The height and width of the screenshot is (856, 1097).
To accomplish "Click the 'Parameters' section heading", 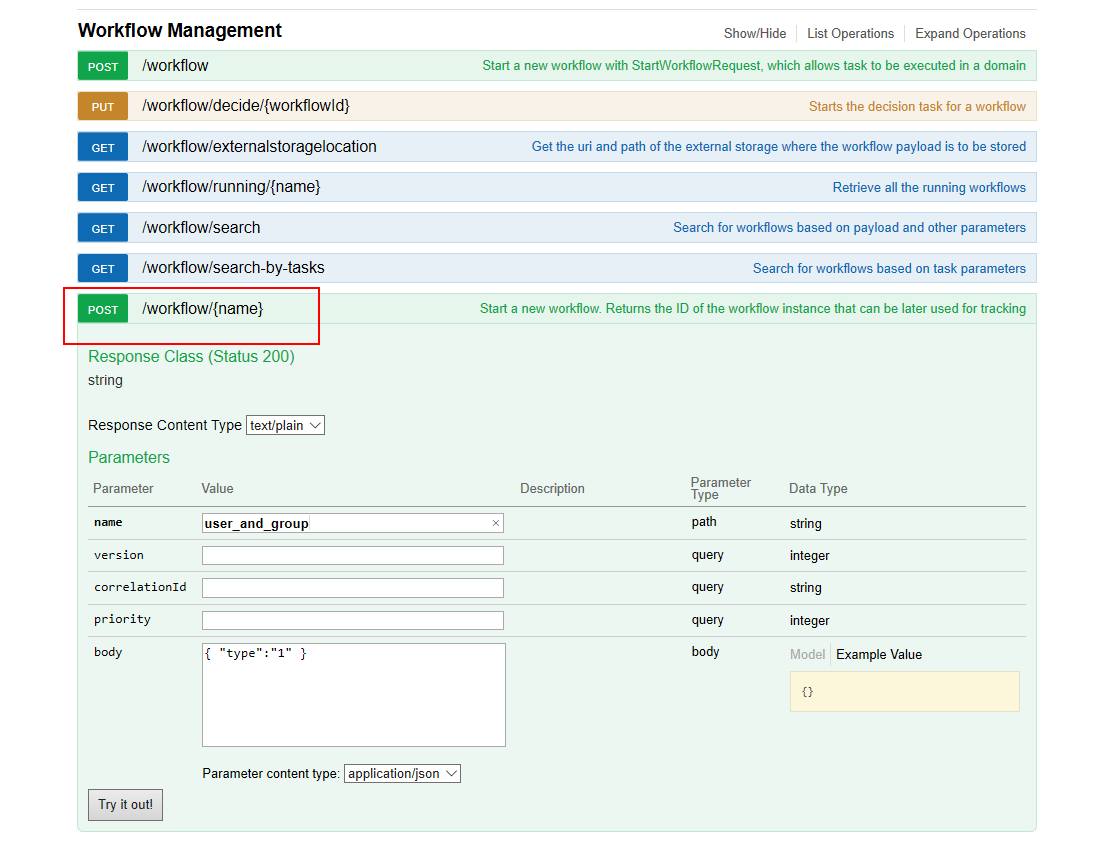I will [129, 457].
